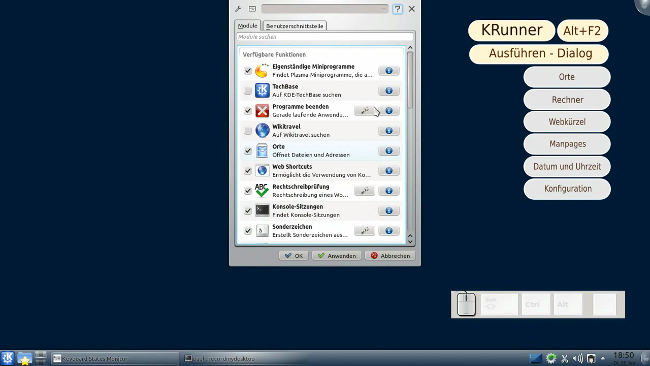Switch to Keyboard Status Monitor task
650x366 pixels.
(115, 359)
